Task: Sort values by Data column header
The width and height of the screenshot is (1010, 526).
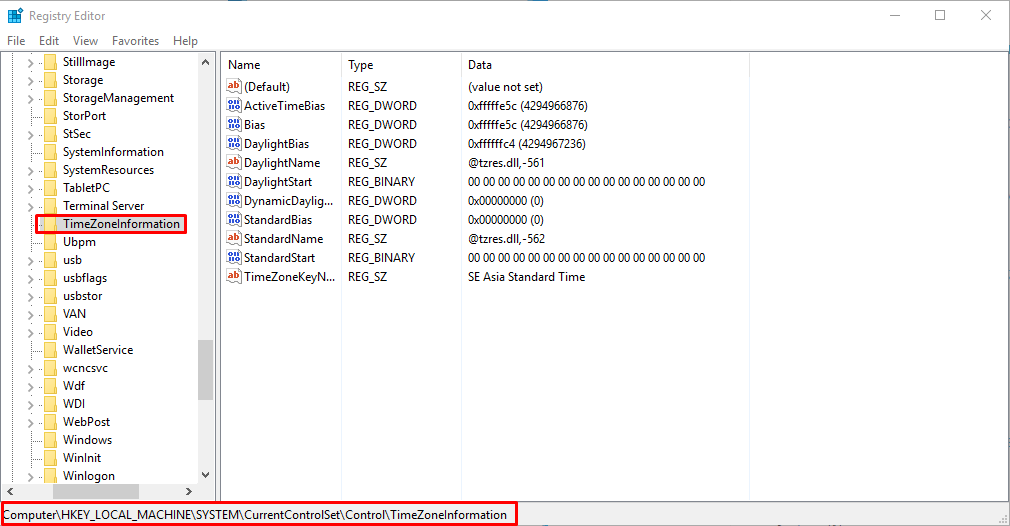Action: coord(605,65)
